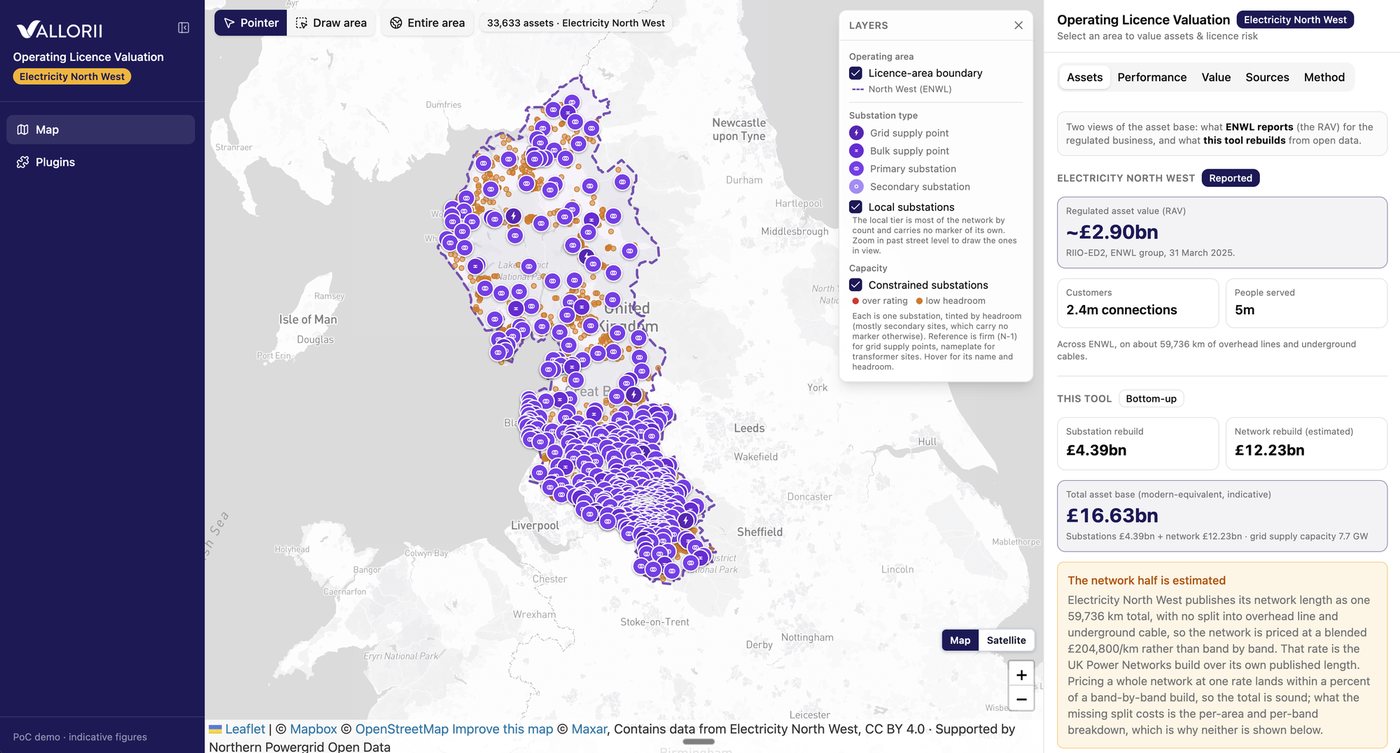Open the Plugins page in the sidebar
Viewport: 1400px width, 753px height.
coord(101,162)
